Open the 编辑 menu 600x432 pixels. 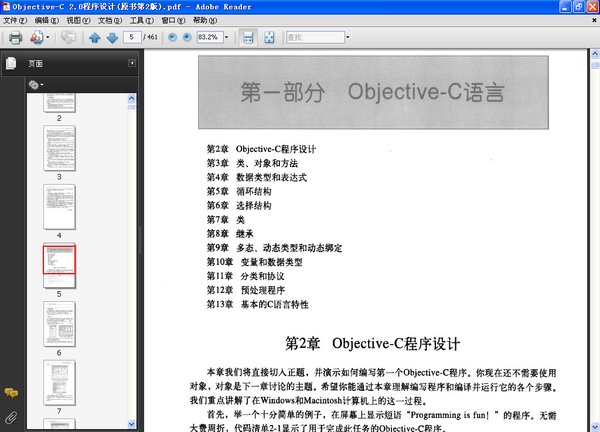point(47,20)
